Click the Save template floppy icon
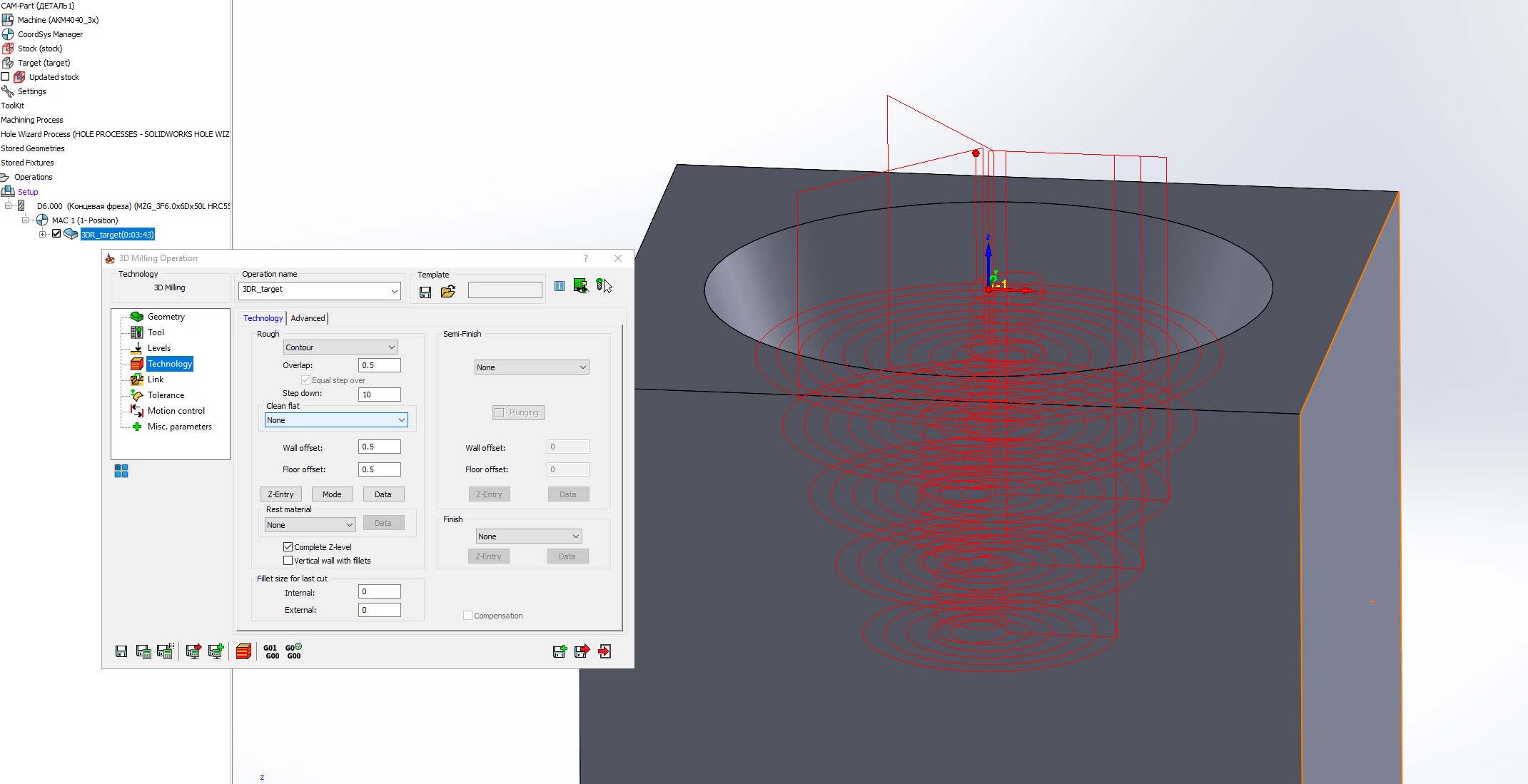1528x784 pixels. click(425, 292)
